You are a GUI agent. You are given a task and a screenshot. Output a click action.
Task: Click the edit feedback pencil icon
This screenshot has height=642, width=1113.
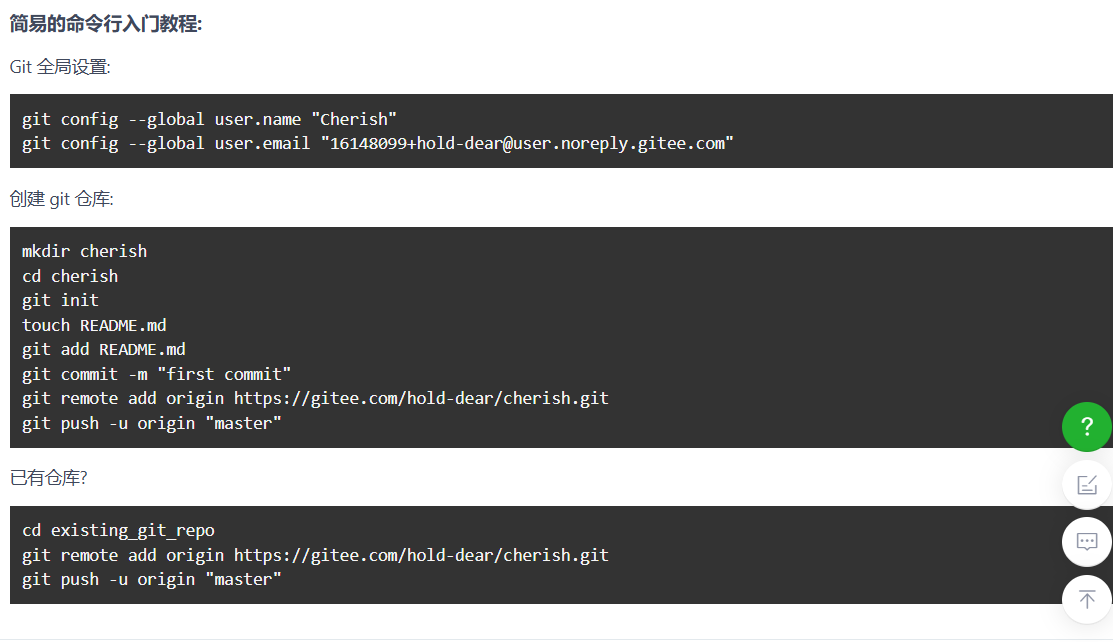coord(1086,485)
